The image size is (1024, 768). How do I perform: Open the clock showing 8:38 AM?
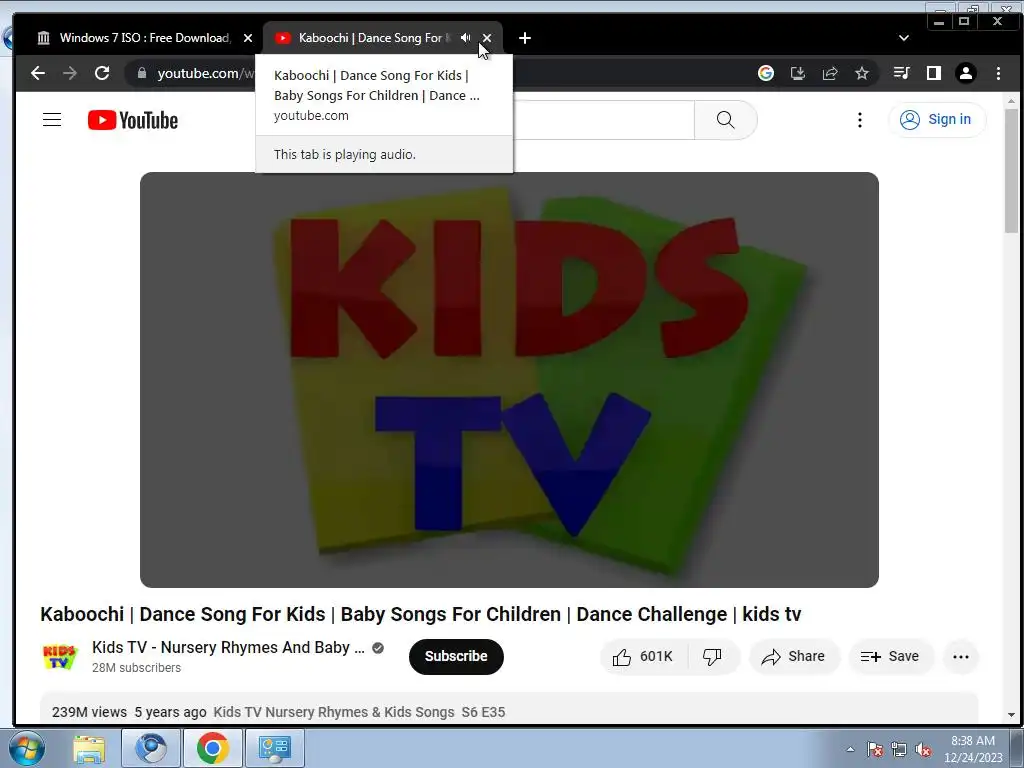(973, 749)
